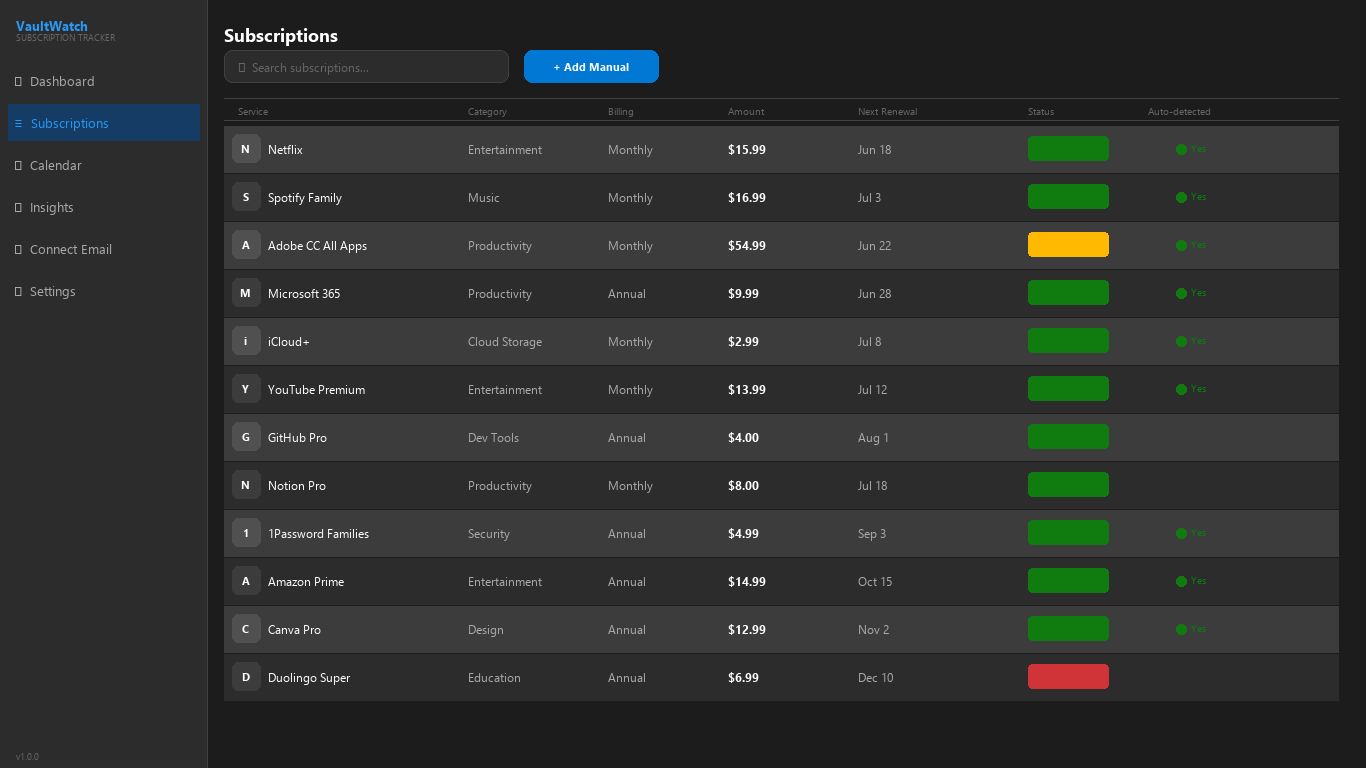Click the Auto-detected column header
This screenshot has width=1366, height=768.
pos(1179,112)
